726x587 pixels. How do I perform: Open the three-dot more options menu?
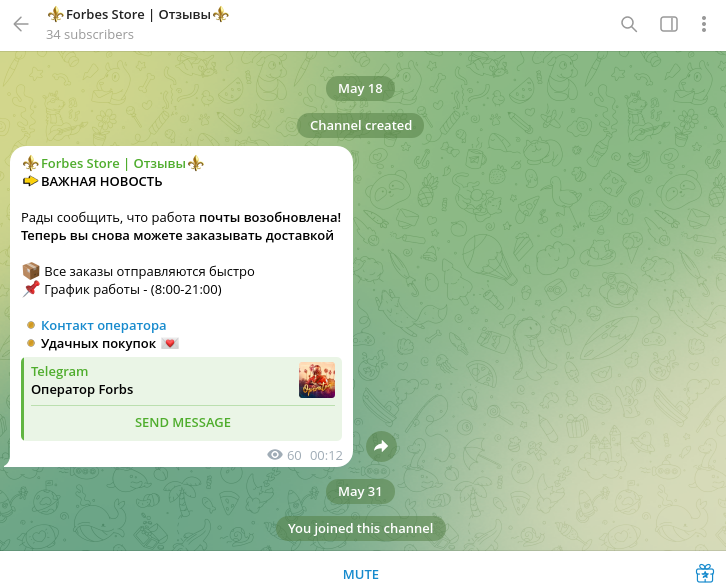pos(704,24)
